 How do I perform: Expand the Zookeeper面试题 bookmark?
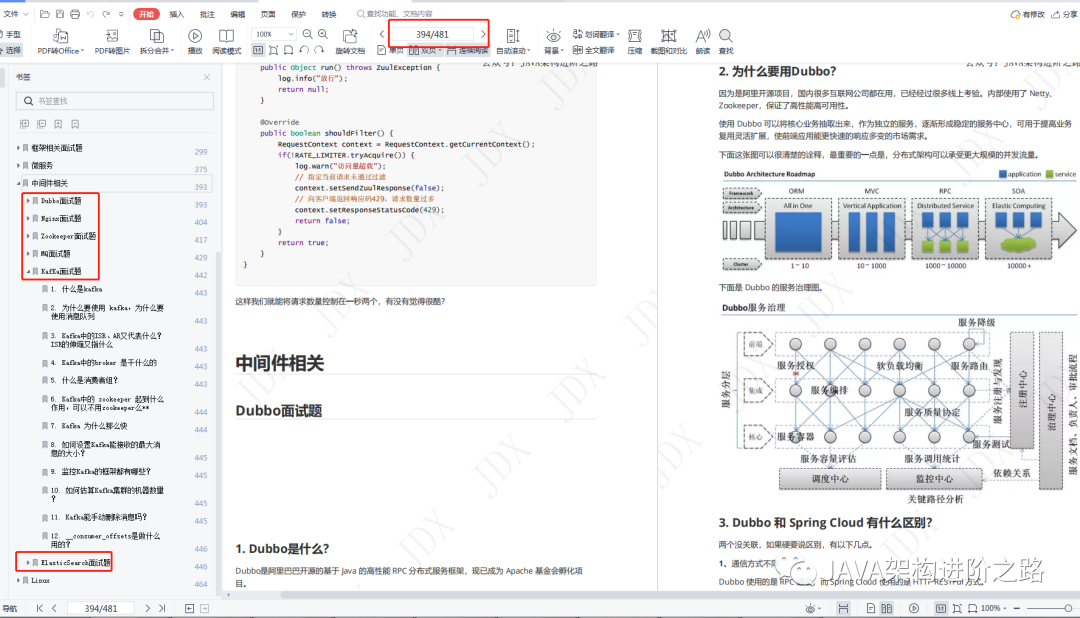coord(28,236)
